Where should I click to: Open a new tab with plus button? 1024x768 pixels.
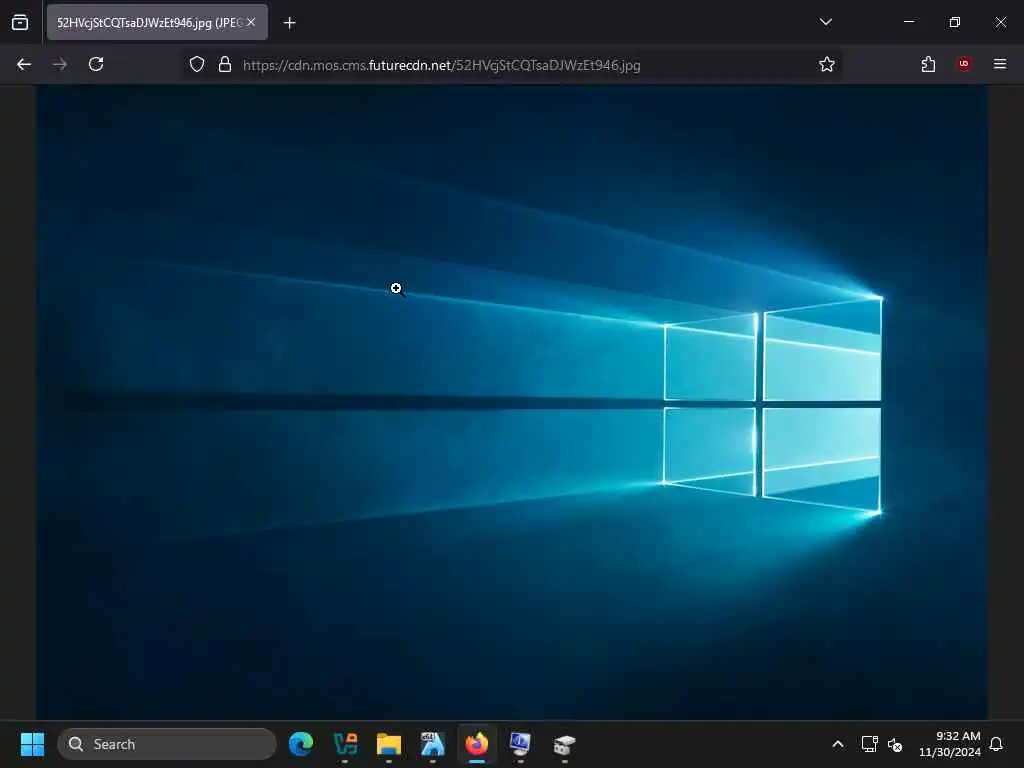click(x=289, y=23)
